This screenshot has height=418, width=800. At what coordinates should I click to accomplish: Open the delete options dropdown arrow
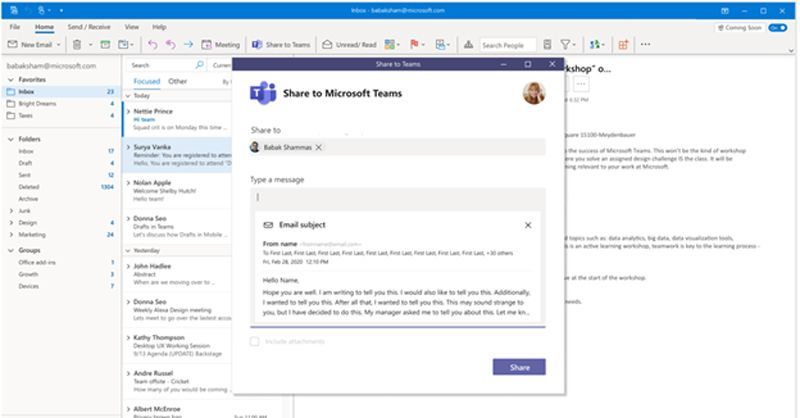coord(90,45)
